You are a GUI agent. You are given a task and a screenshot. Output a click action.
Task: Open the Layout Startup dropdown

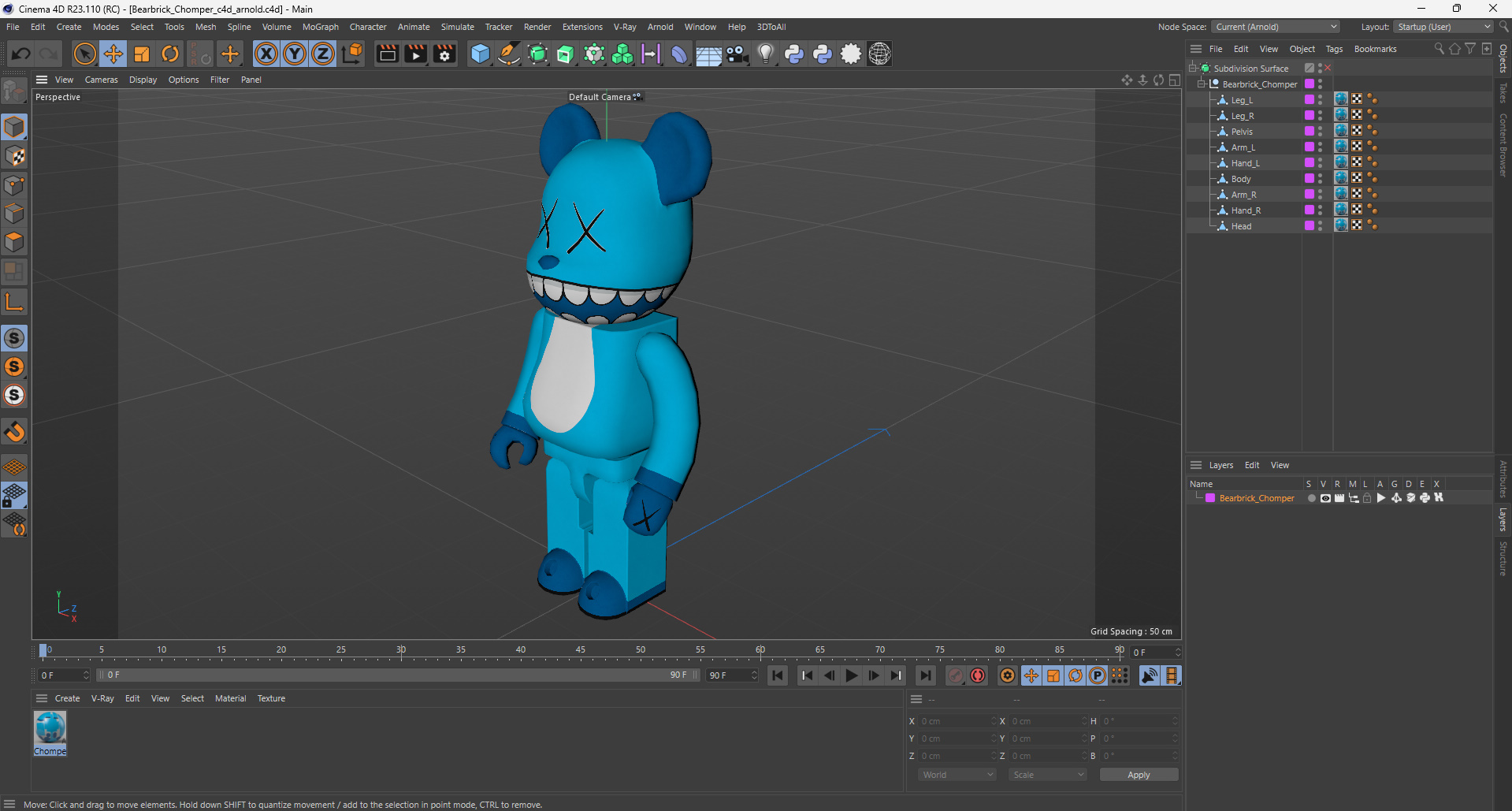pyautogui.click(x=1443, y=27)
